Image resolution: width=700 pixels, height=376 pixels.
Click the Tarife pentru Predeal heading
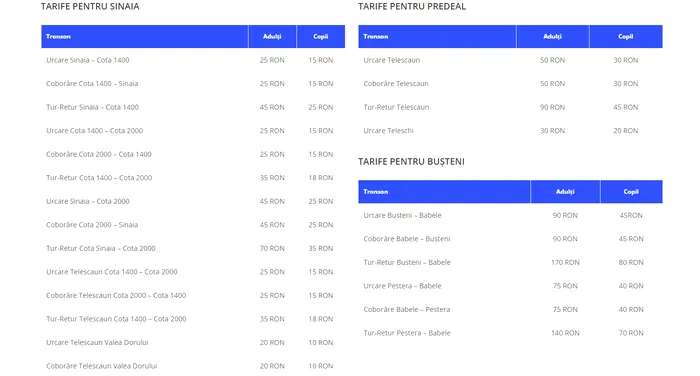412,7
